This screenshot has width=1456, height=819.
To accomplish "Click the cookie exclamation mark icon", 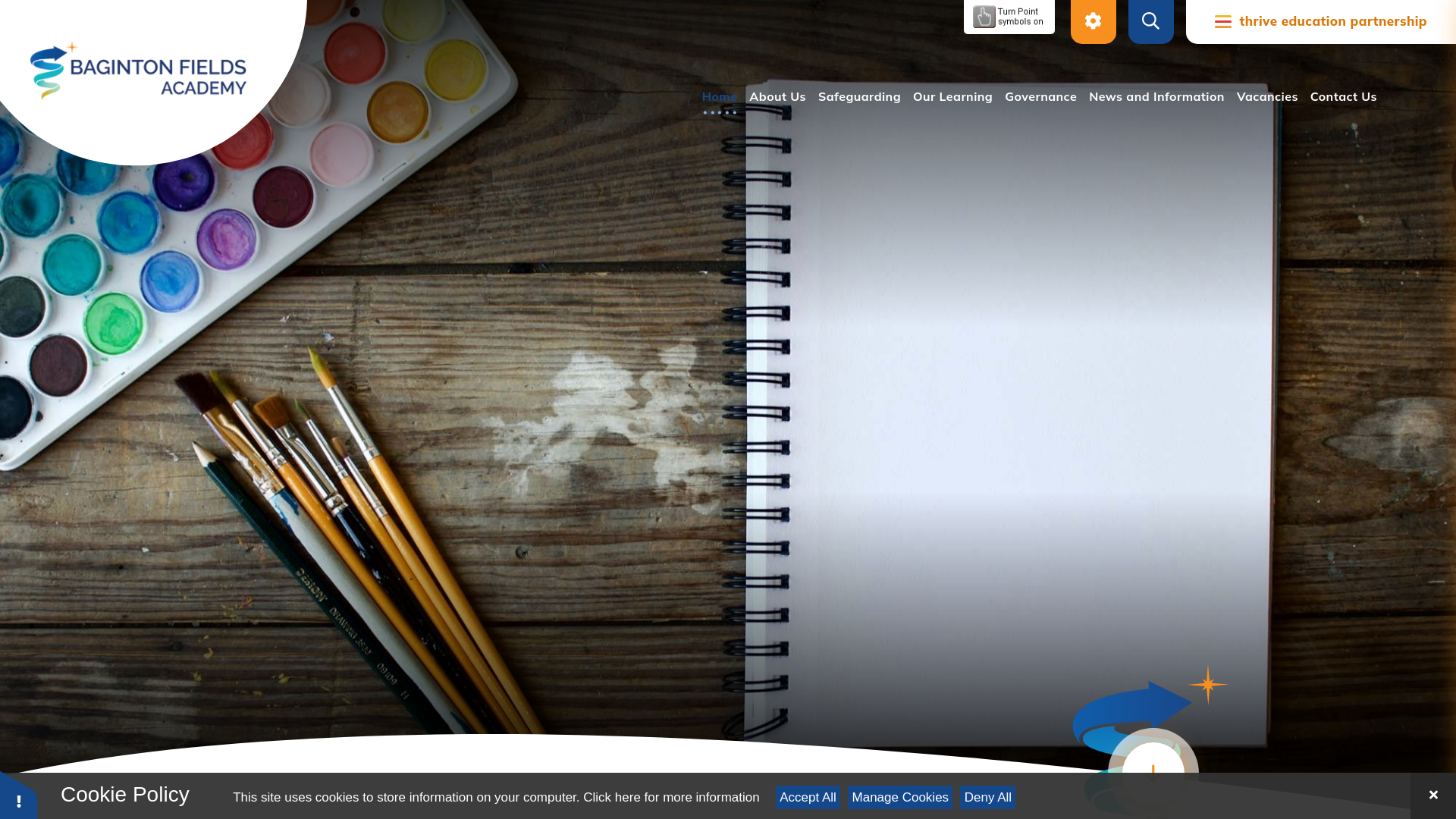I will point(18,801).
